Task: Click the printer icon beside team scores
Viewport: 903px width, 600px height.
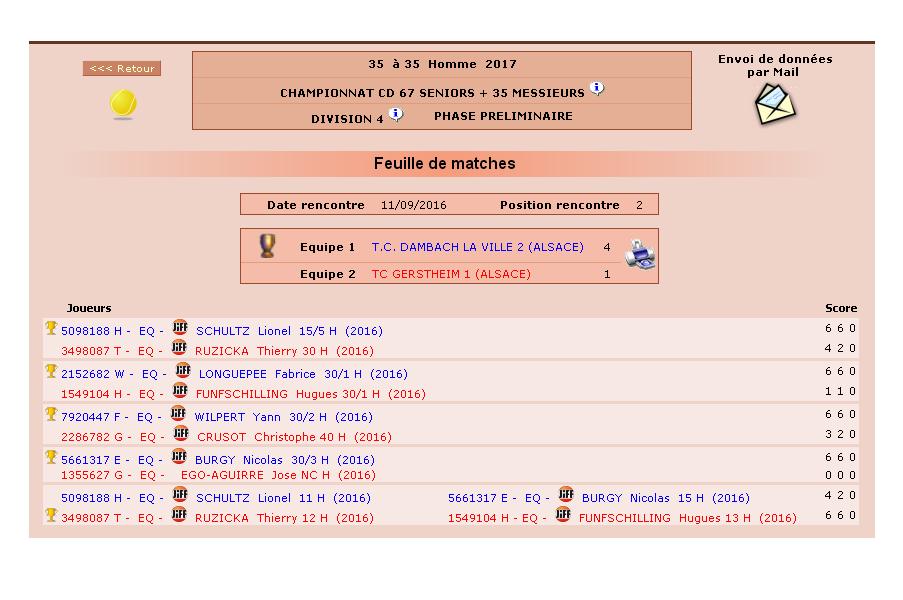Action: coord(640,254)
